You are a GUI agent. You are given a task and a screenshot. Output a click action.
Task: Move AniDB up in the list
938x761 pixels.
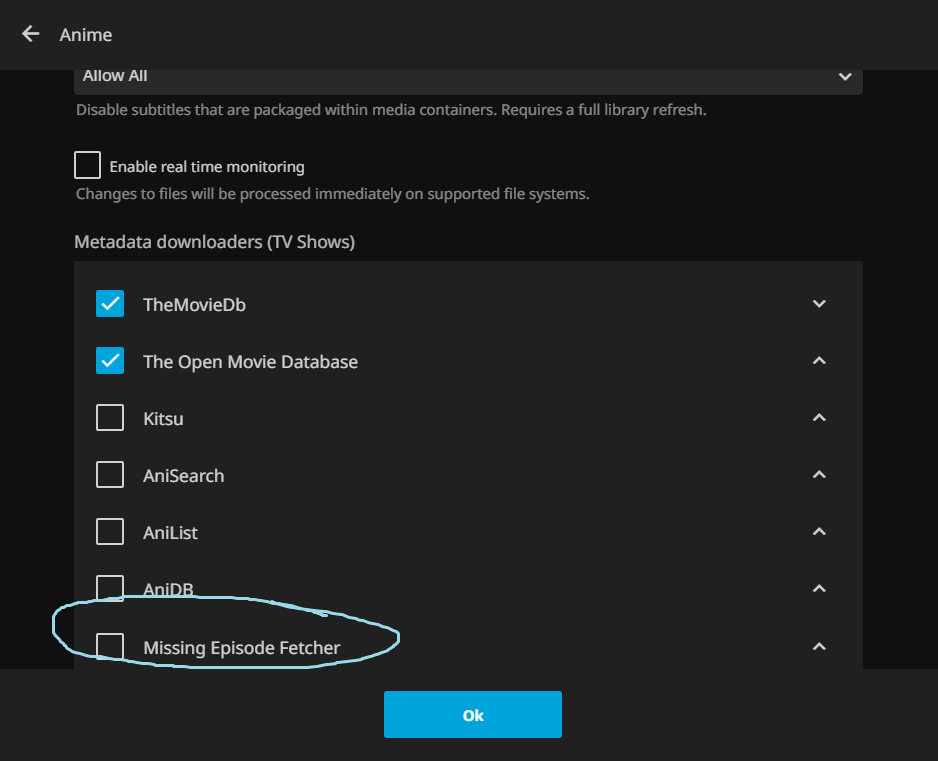819,589
